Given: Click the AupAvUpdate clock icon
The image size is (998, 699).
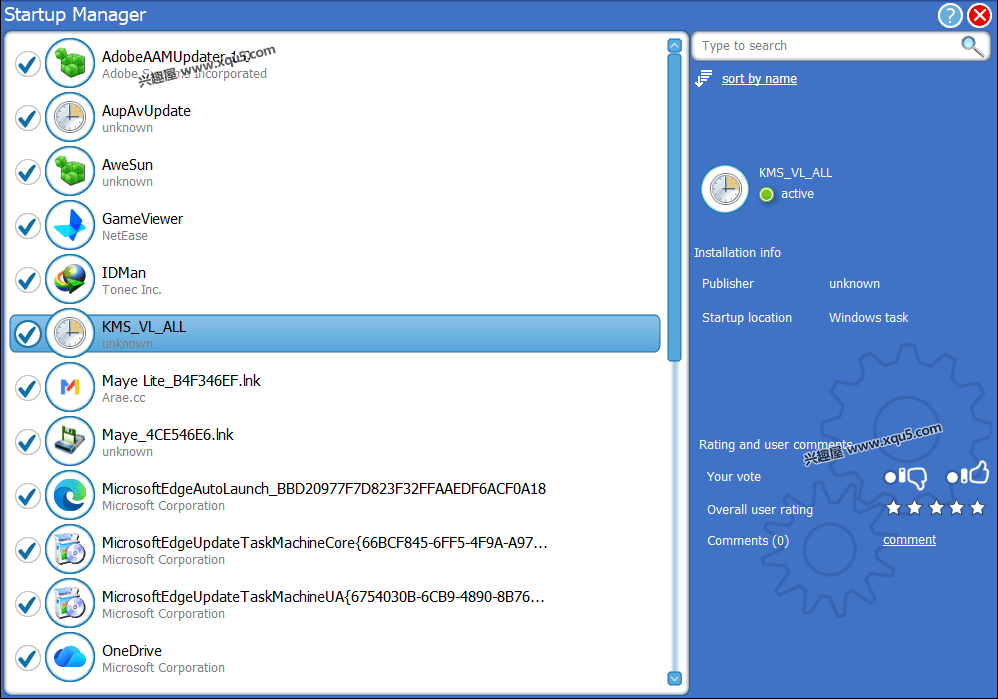Looking at the screenshot, I should tap(68, 117).
